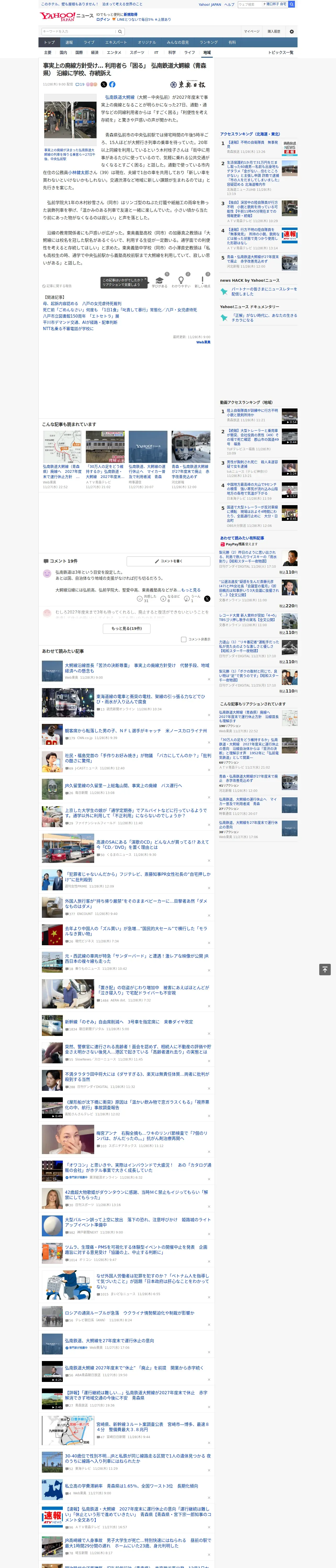The width and height of the screenshot is (336, 1568).
Task: Select the 速報 tab
Action: 69,43
